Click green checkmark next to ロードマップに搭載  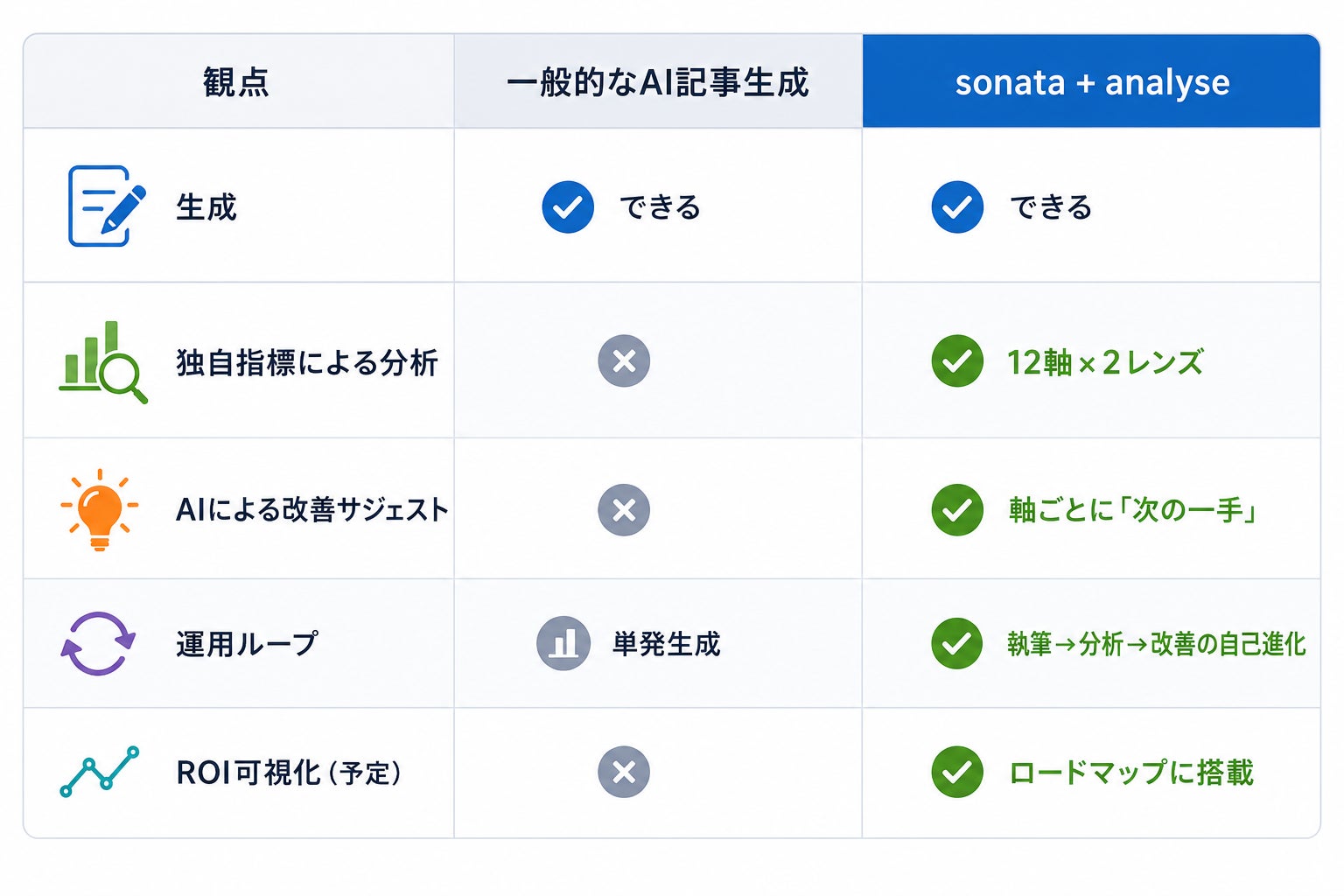click(957, 772)
